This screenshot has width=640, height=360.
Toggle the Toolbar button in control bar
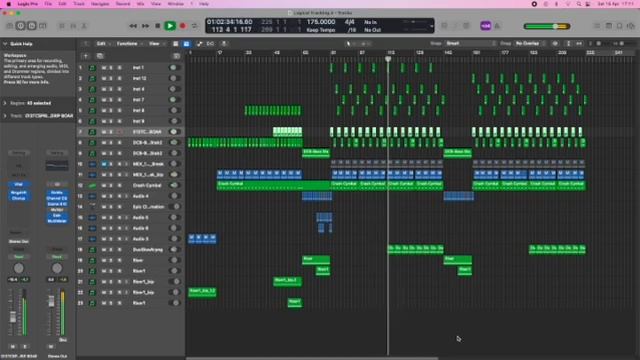(x=42, y=26)
